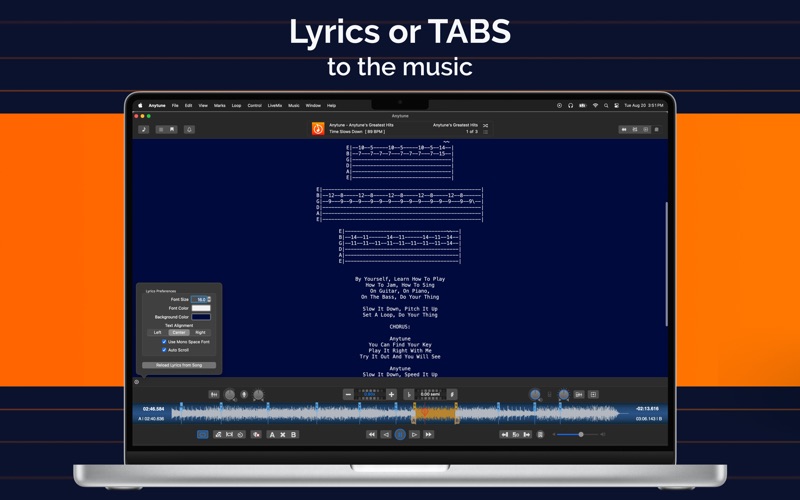
Task: Click the menu bar date and time
Action: point(644,106)
